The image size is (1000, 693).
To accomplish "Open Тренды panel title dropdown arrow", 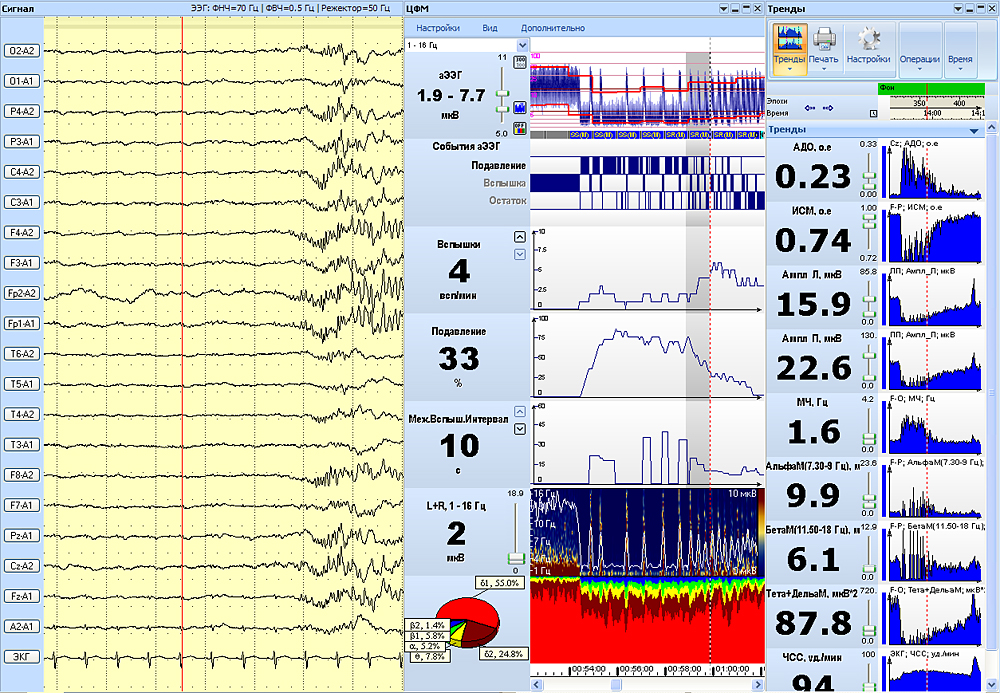I will point(958,9).
